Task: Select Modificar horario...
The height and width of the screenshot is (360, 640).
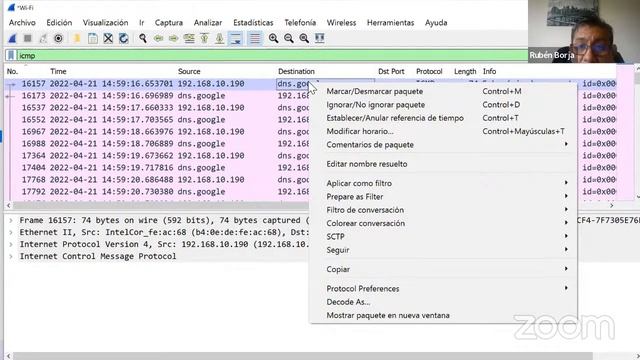Action: point(443,131)
